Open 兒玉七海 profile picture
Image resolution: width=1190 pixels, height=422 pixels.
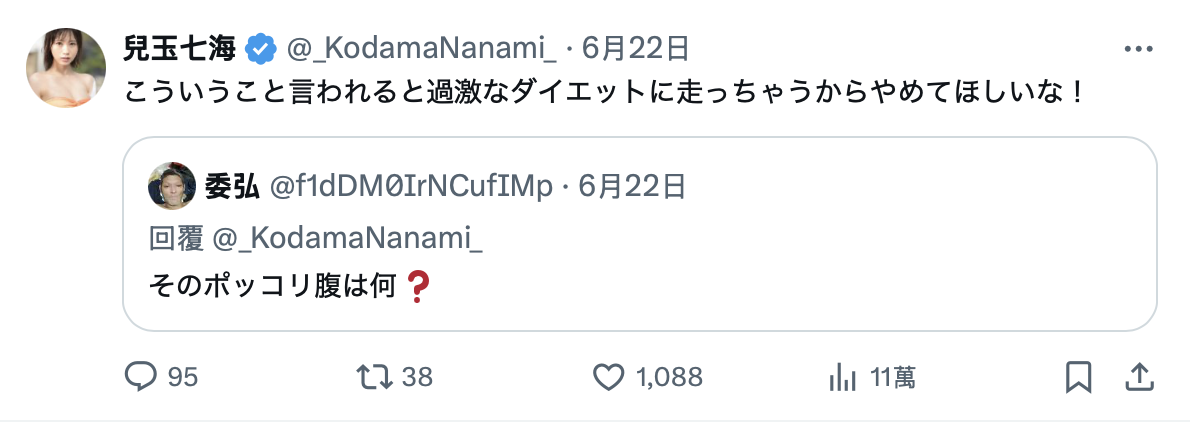pos(66,68)
